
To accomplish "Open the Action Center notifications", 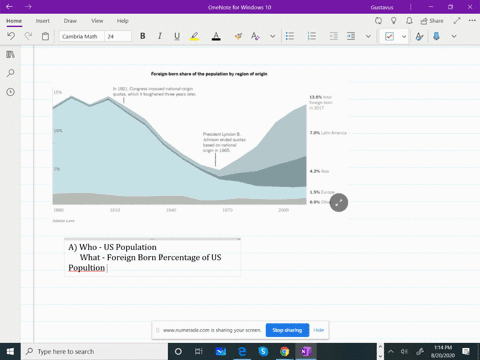I will click(x=466, y=351).
